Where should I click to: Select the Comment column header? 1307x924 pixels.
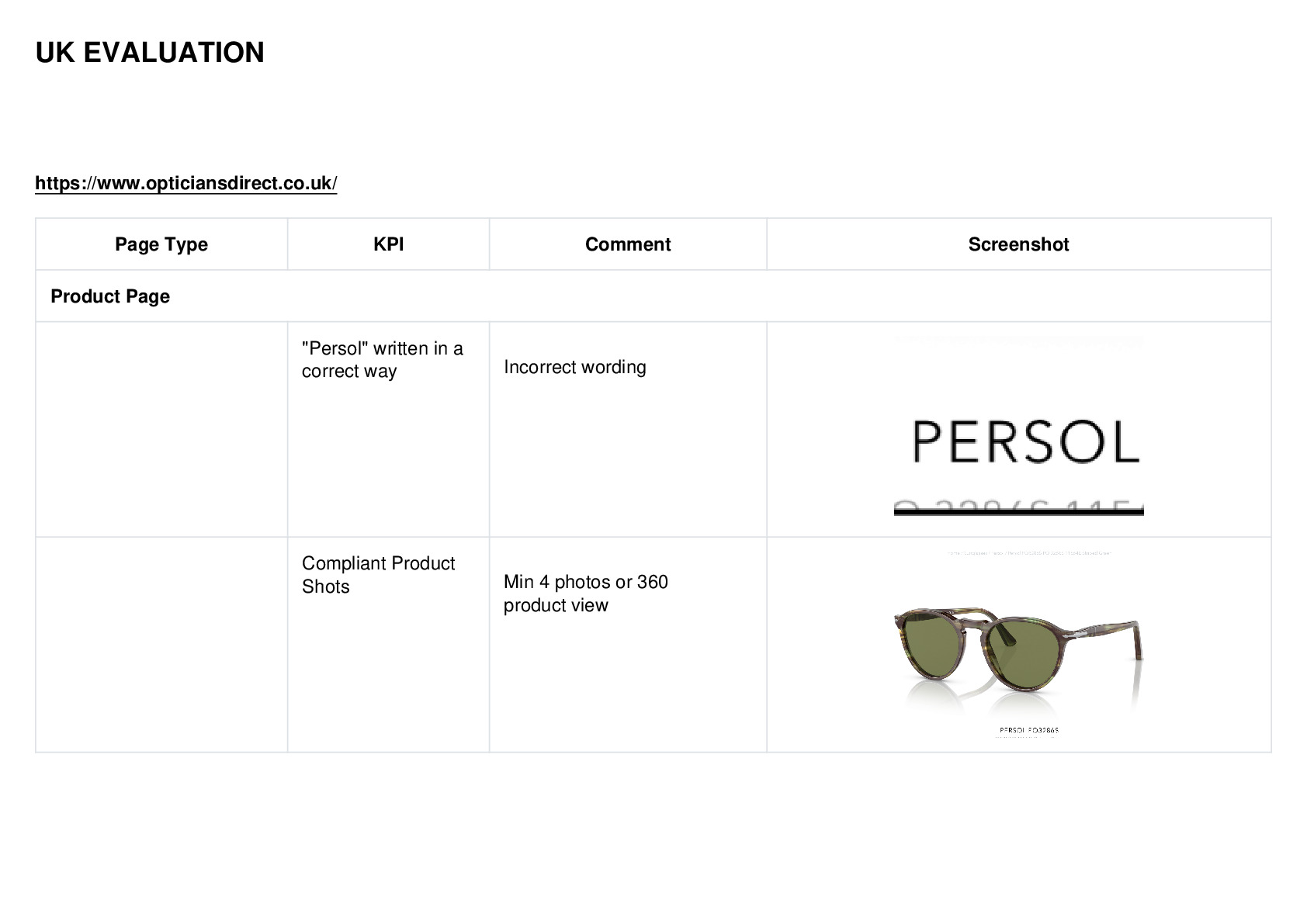pyautogui.click(x=628, y=244)
